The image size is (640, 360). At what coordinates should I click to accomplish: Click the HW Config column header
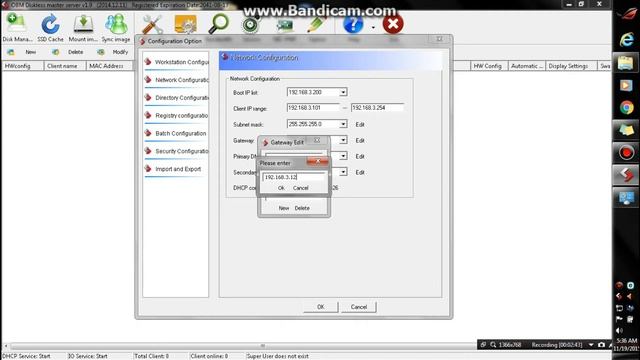tap(489, 66)
